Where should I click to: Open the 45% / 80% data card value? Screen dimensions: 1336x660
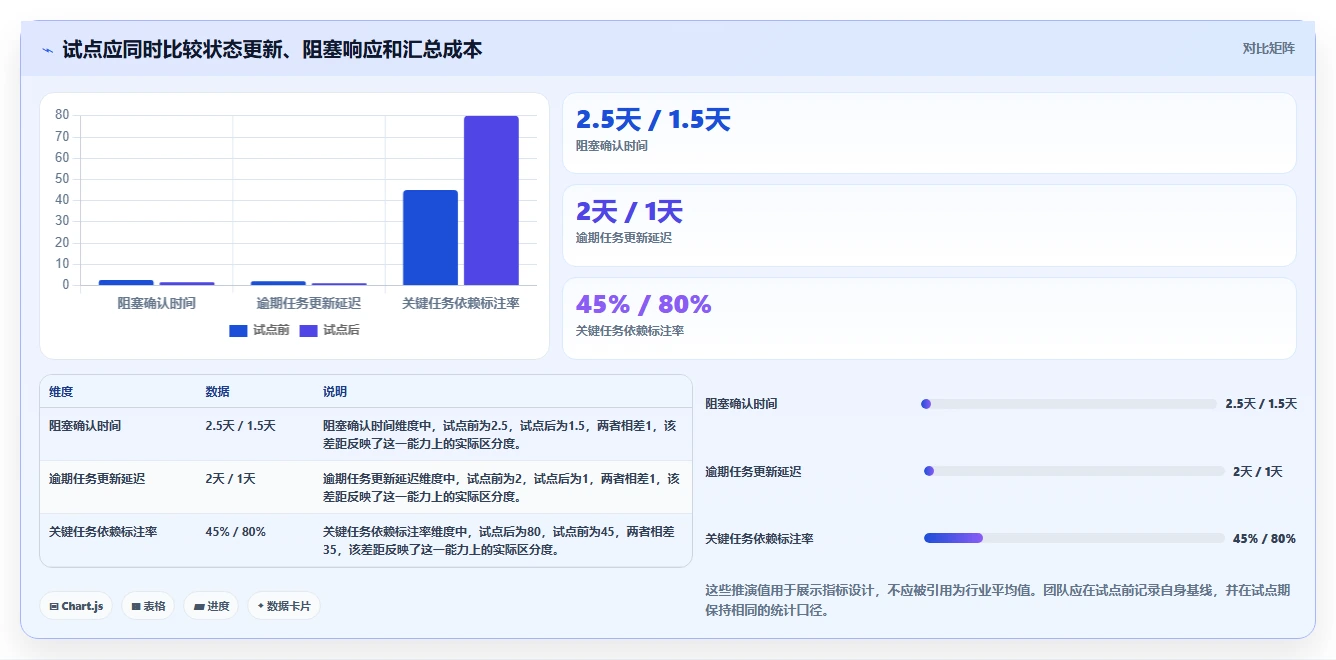644,304
